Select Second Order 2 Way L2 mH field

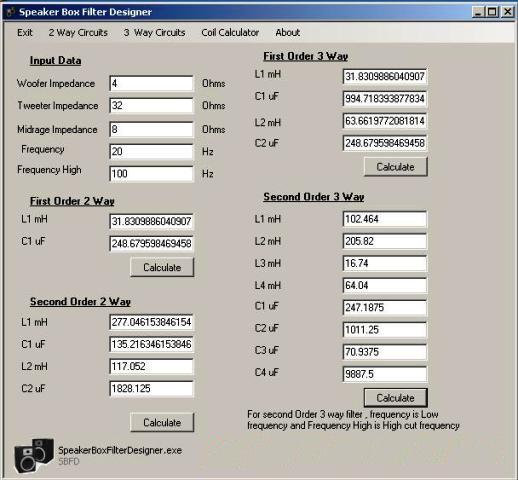(x=151, y=366)
